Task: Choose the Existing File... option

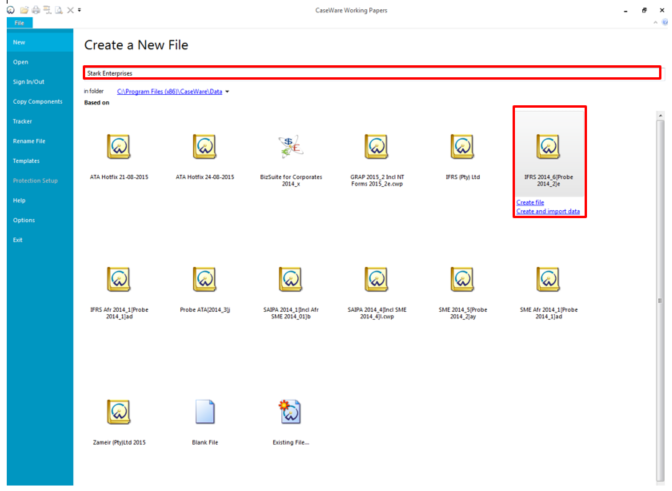Action: [x=291, y=422]
